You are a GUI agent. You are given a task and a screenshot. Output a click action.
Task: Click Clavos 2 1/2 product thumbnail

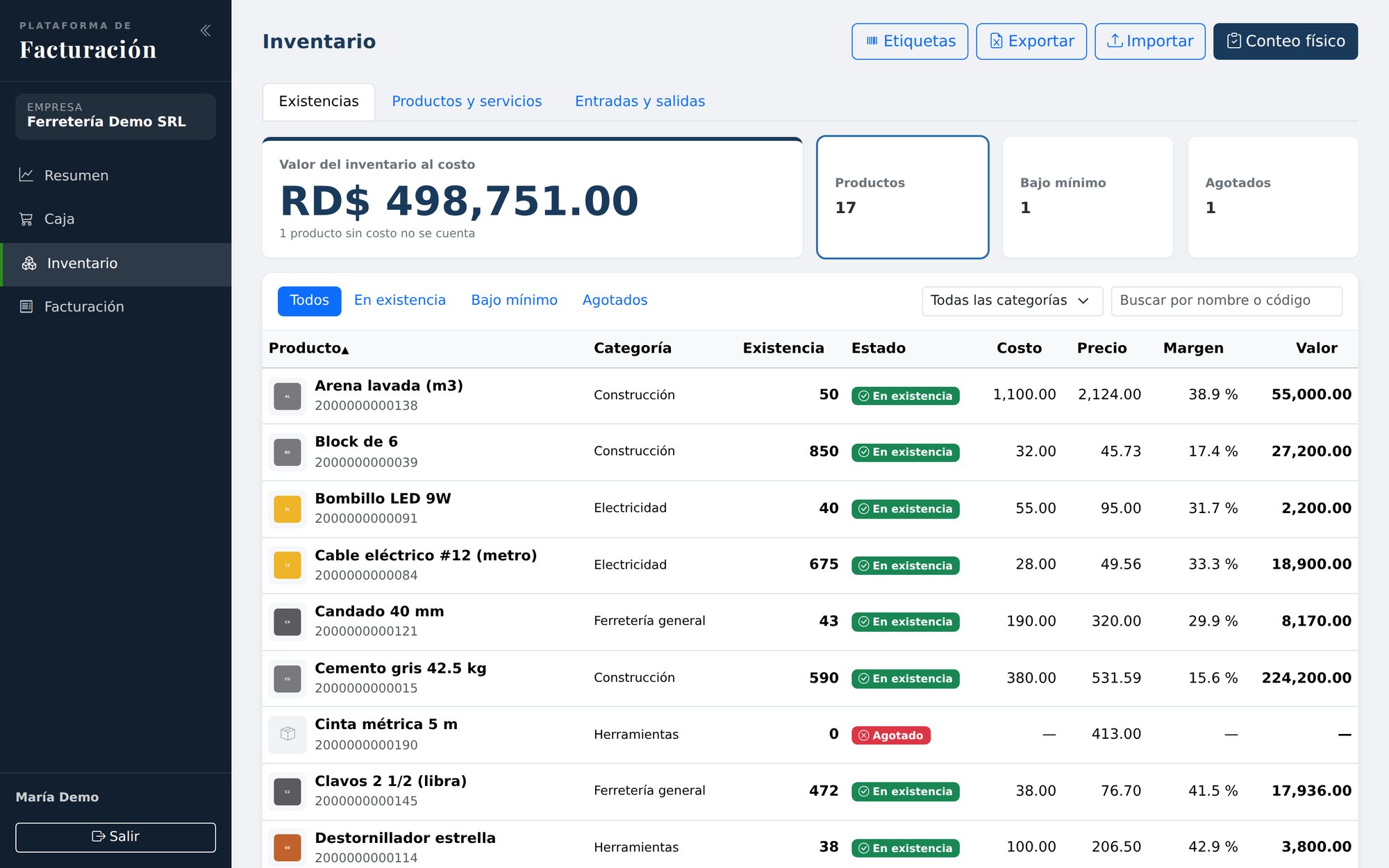pyautogui.click(x=288, y=792)
